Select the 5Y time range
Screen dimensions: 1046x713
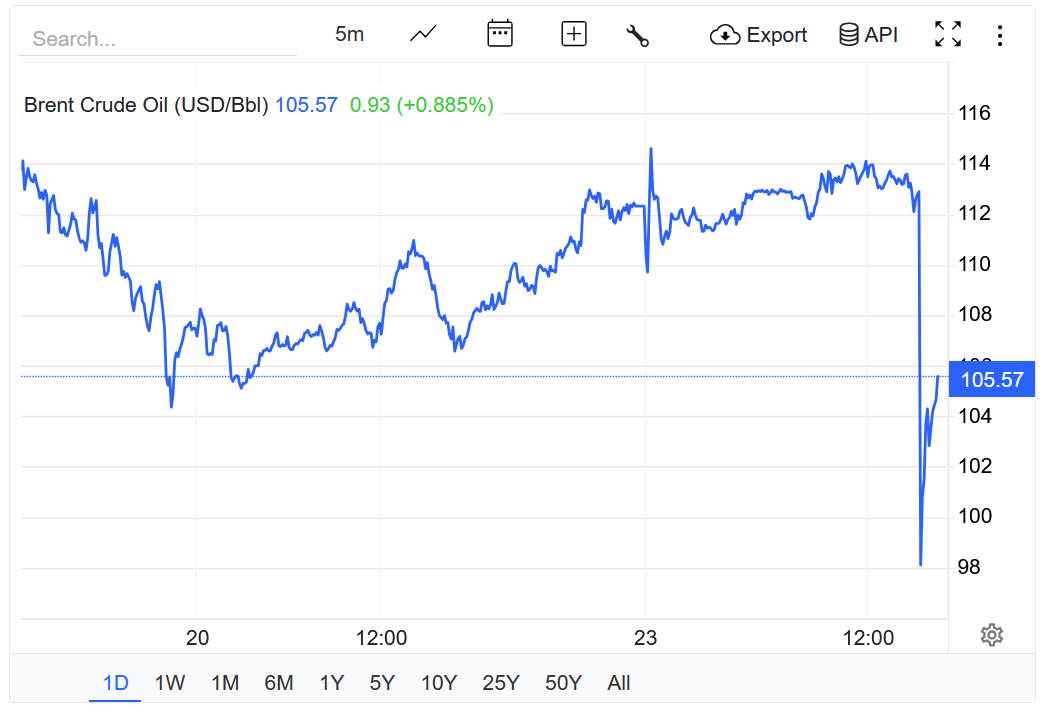(x=382, y=683)
